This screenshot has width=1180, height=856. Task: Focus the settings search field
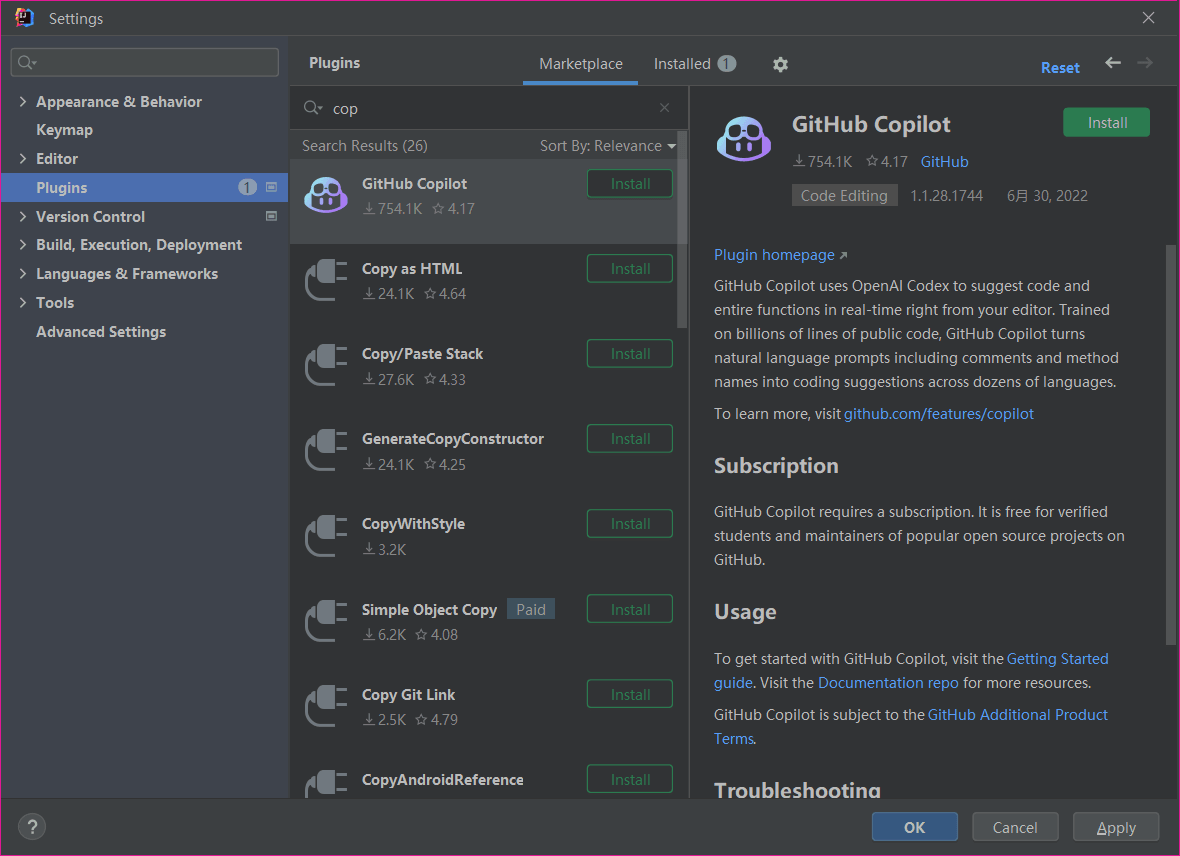point(144,62)
